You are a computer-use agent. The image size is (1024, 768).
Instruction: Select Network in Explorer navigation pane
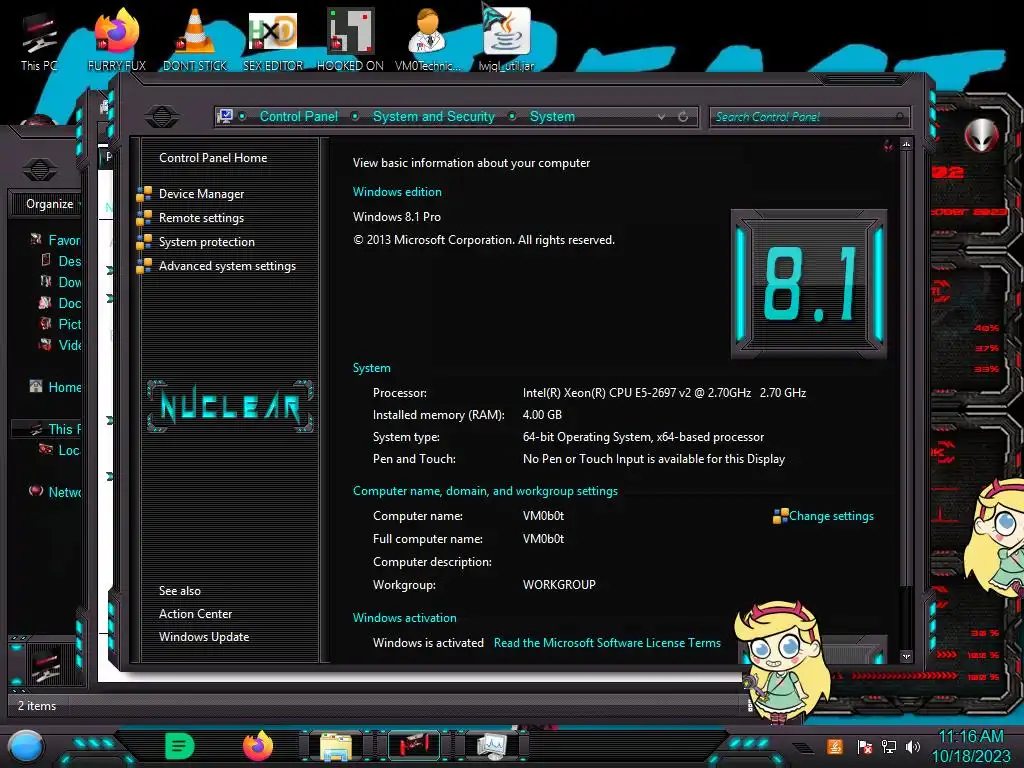point(64,492)
